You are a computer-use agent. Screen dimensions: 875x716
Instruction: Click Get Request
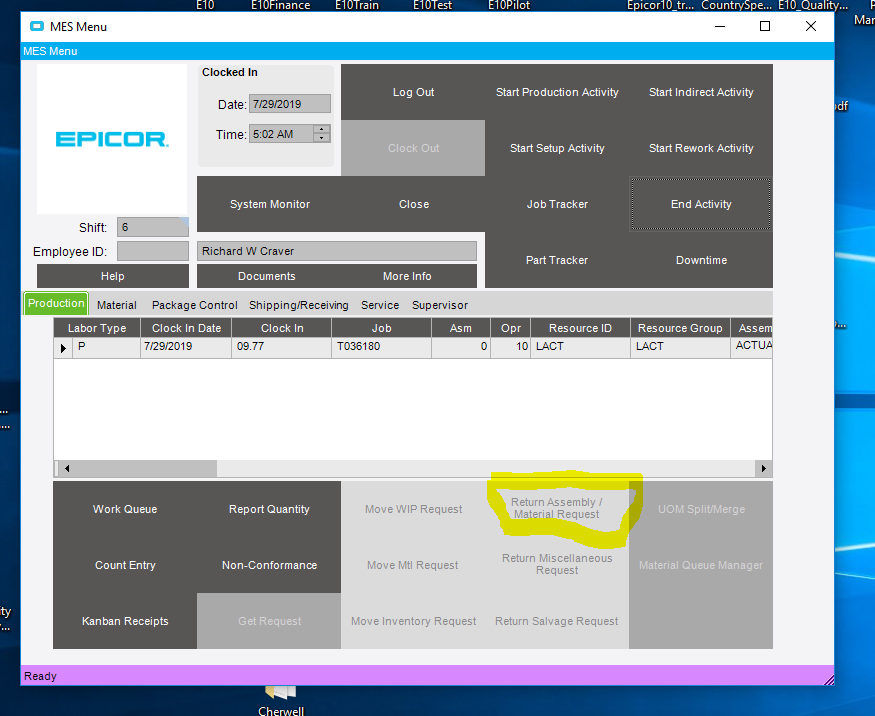click(269, 621)
